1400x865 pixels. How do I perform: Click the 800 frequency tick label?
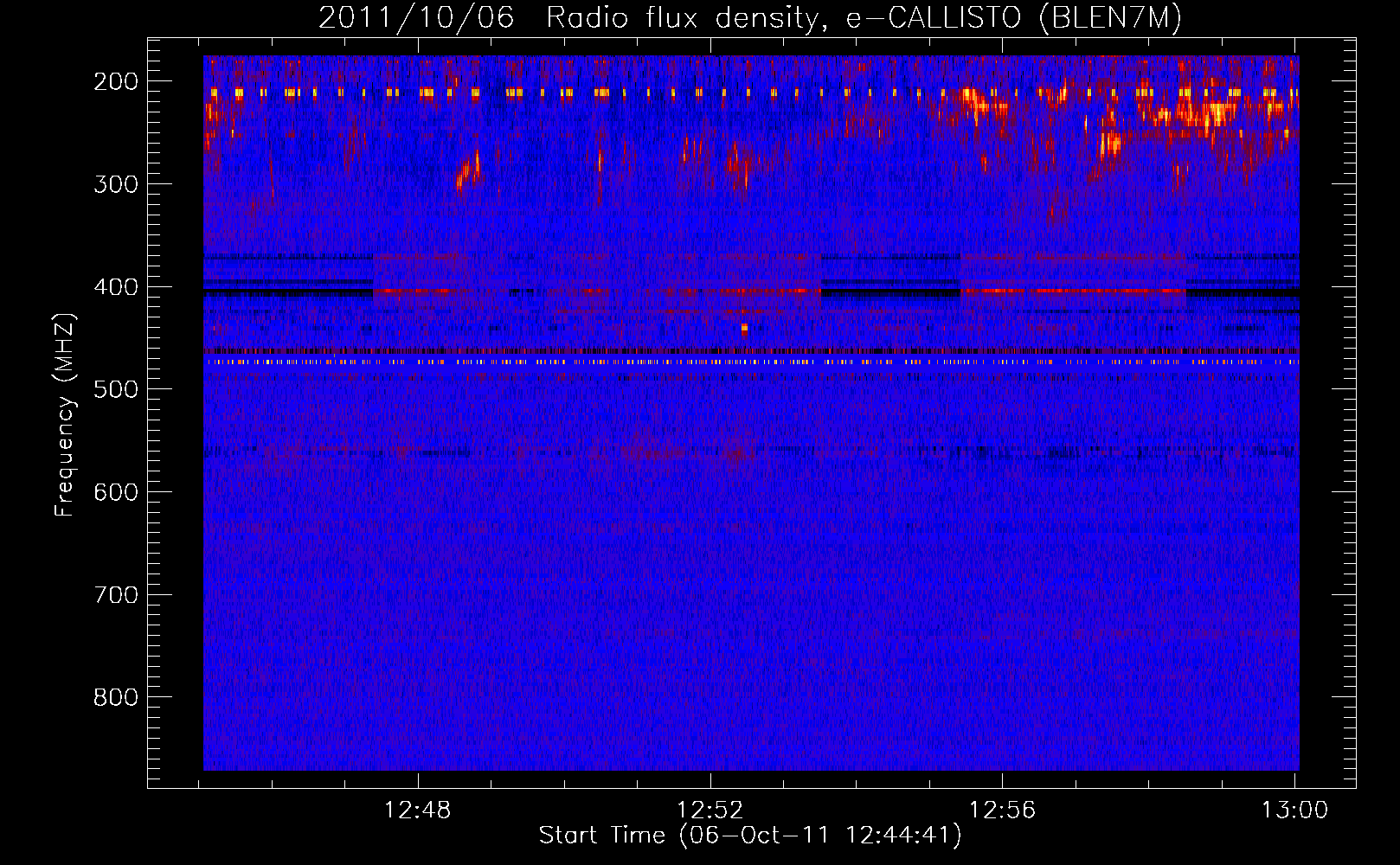coord(116,697)
